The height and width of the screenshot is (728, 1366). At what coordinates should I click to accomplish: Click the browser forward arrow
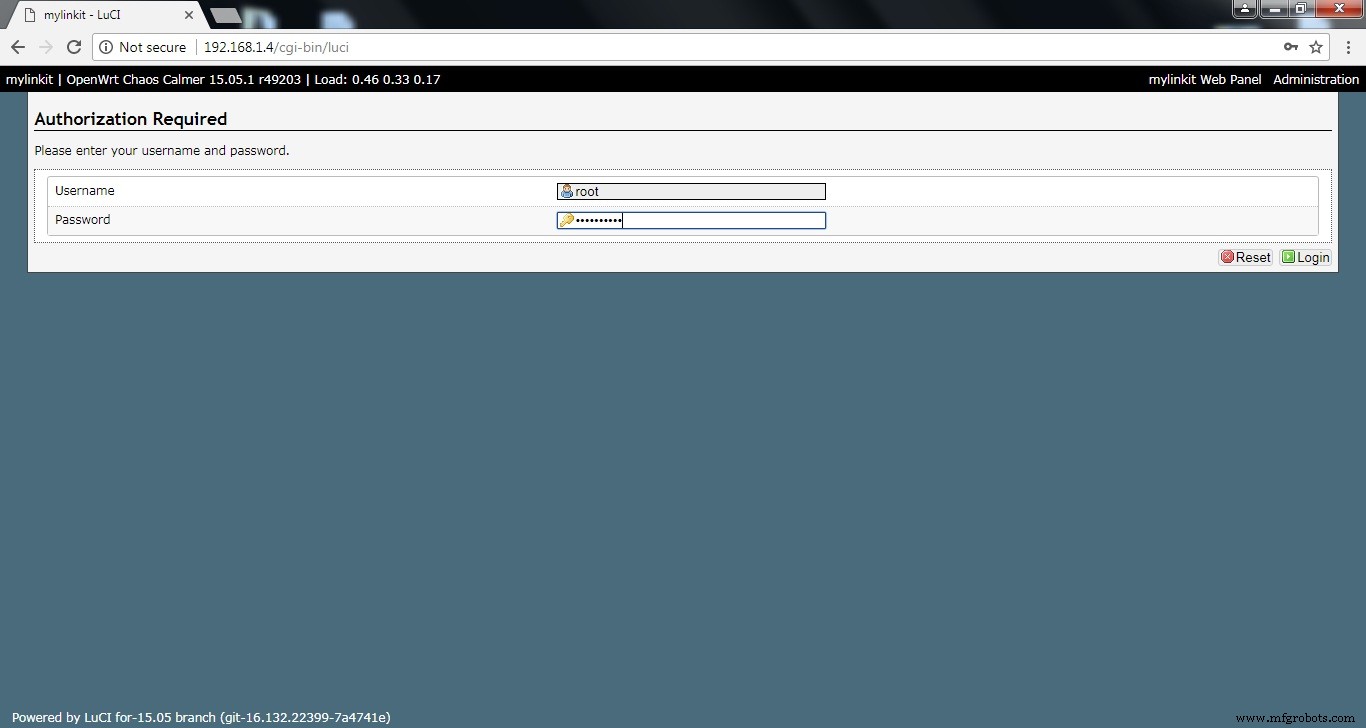(x=46, y=47)
